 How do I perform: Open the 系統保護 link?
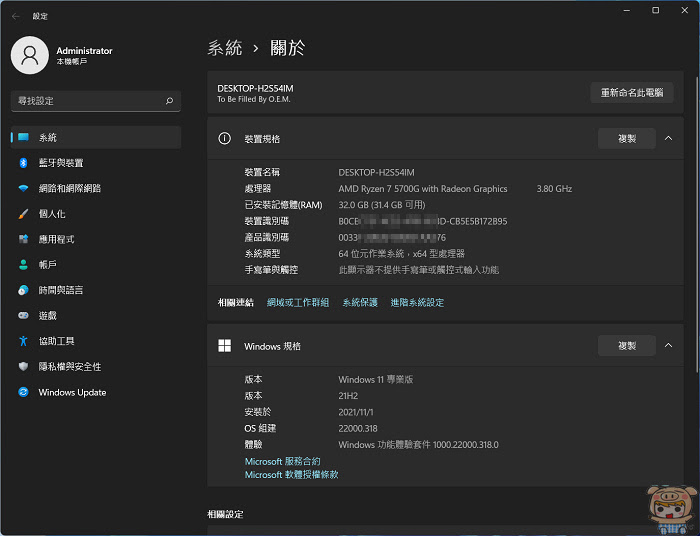(x=360, y=303)
